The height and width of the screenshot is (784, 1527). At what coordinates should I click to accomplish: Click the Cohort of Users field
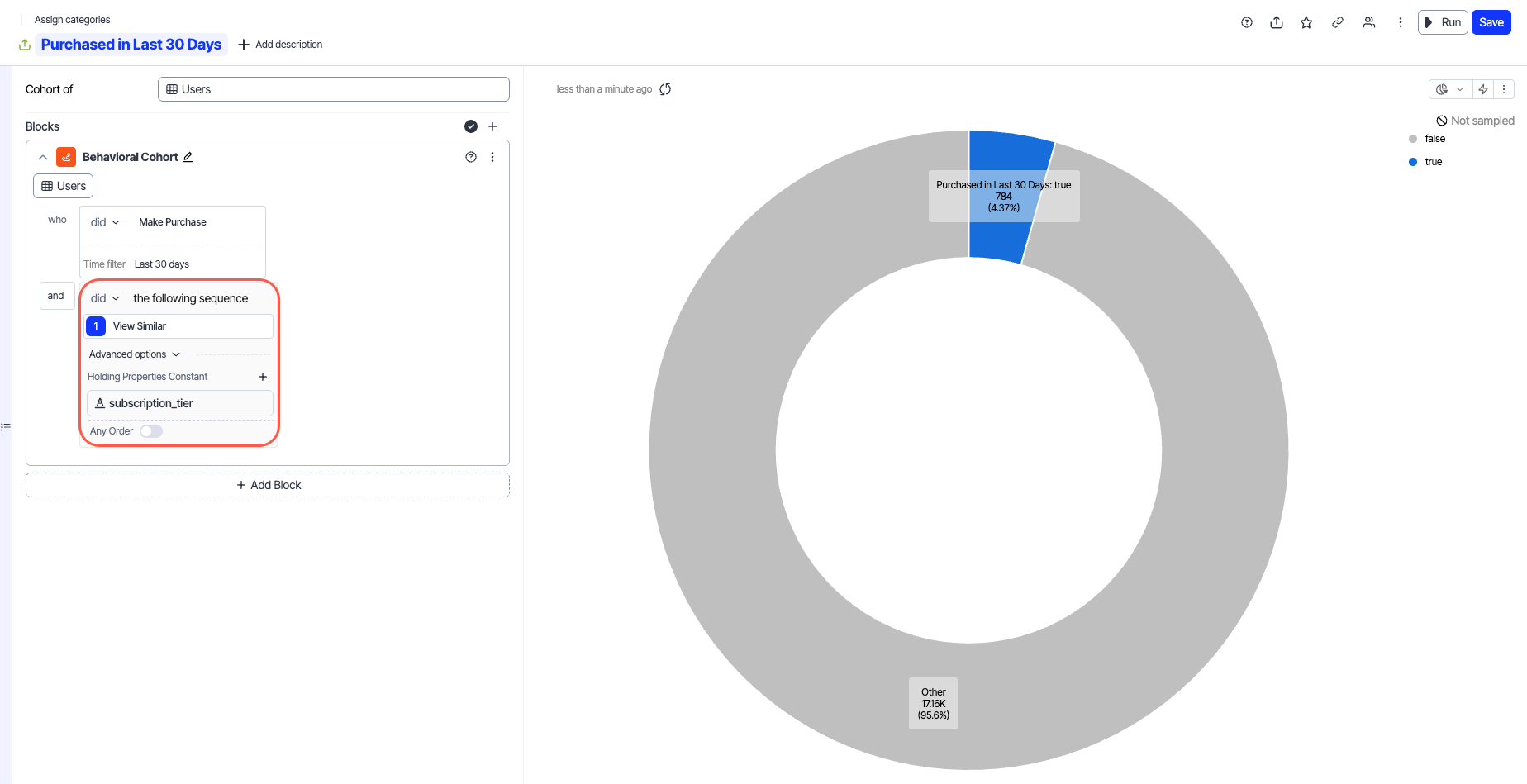(333, 89)
